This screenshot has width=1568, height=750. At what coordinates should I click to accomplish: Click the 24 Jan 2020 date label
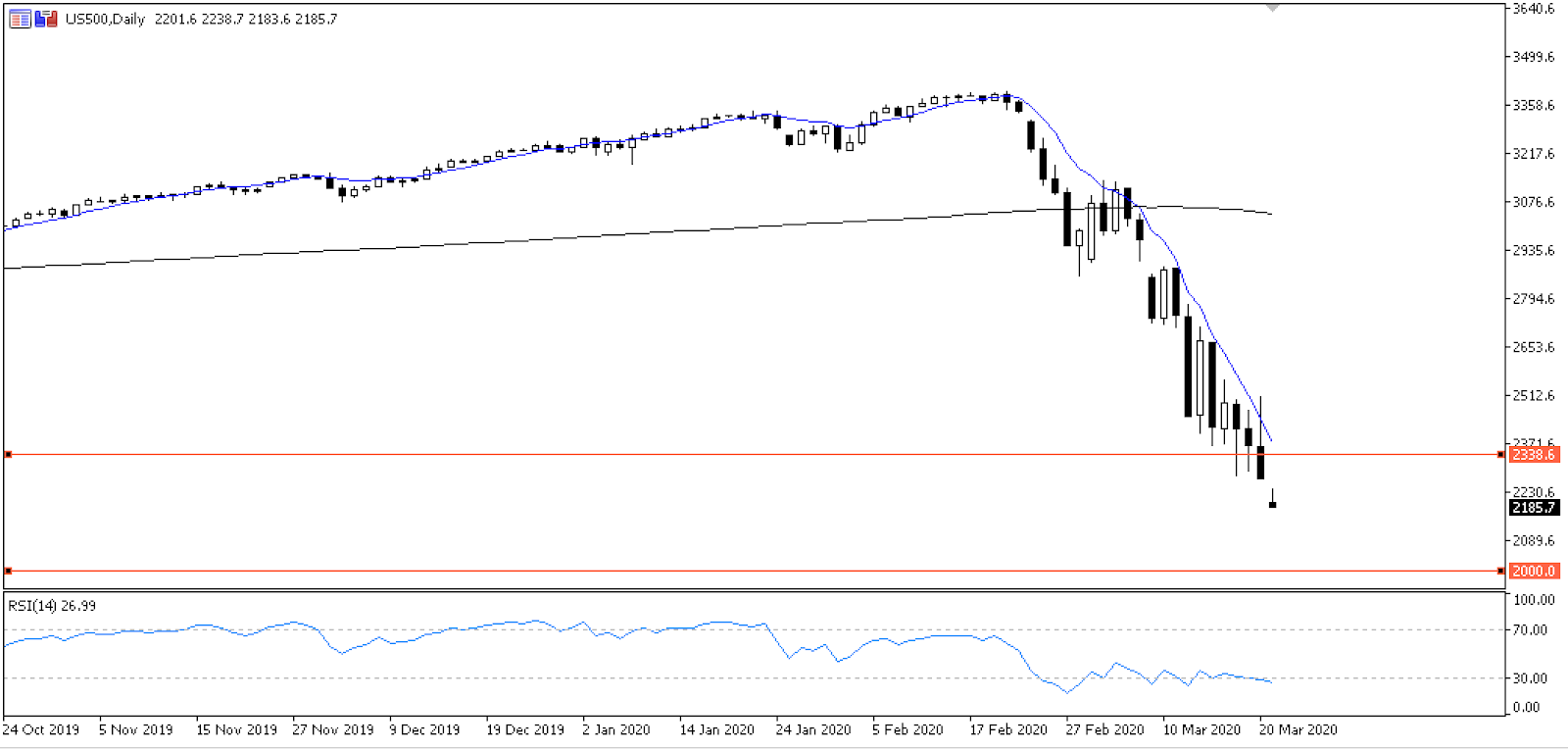(813, 730)
